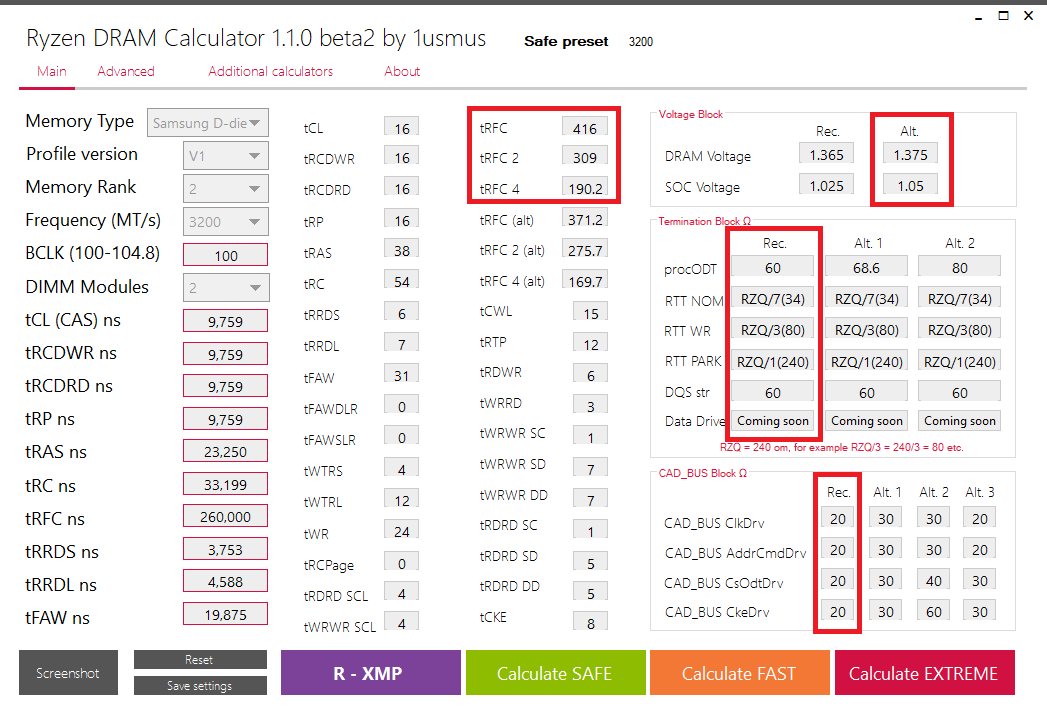Maximize the DRAM Calculator window
The height and width of the screenshot is (718, 1047).
click(x=1003, y=15)
